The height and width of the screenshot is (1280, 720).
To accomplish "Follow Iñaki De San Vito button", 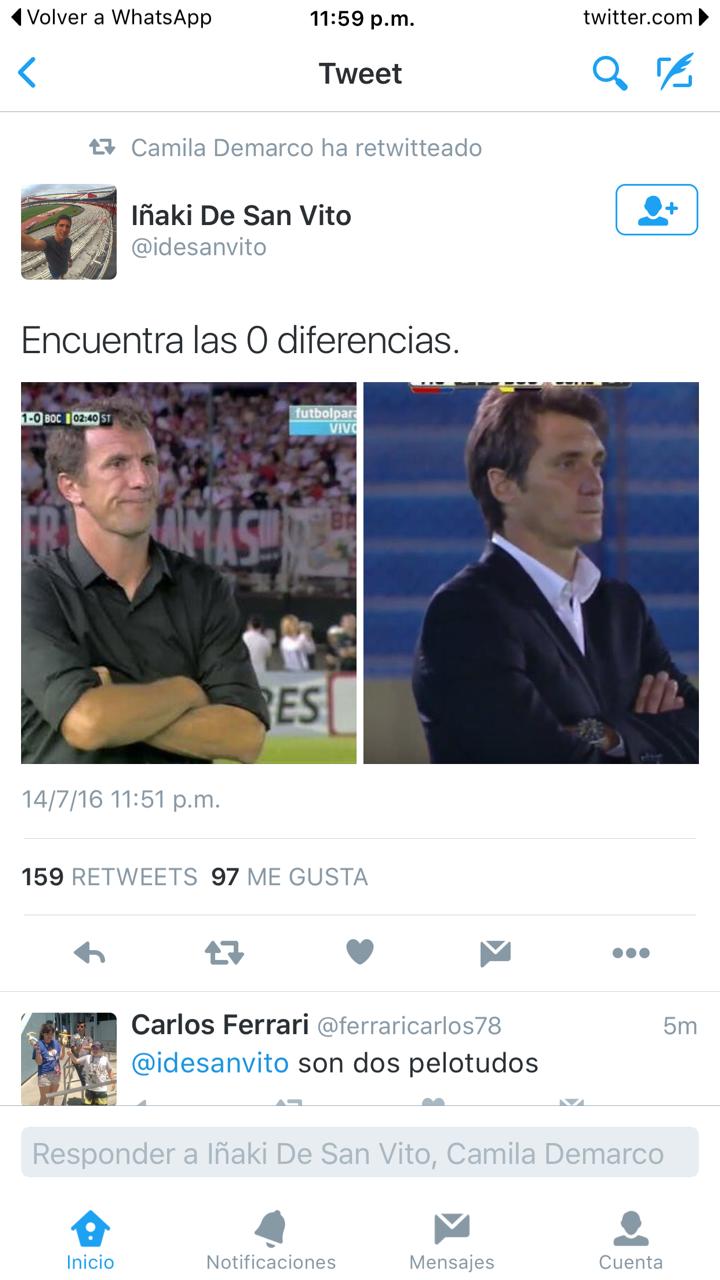I will click(x=656, y=210).
